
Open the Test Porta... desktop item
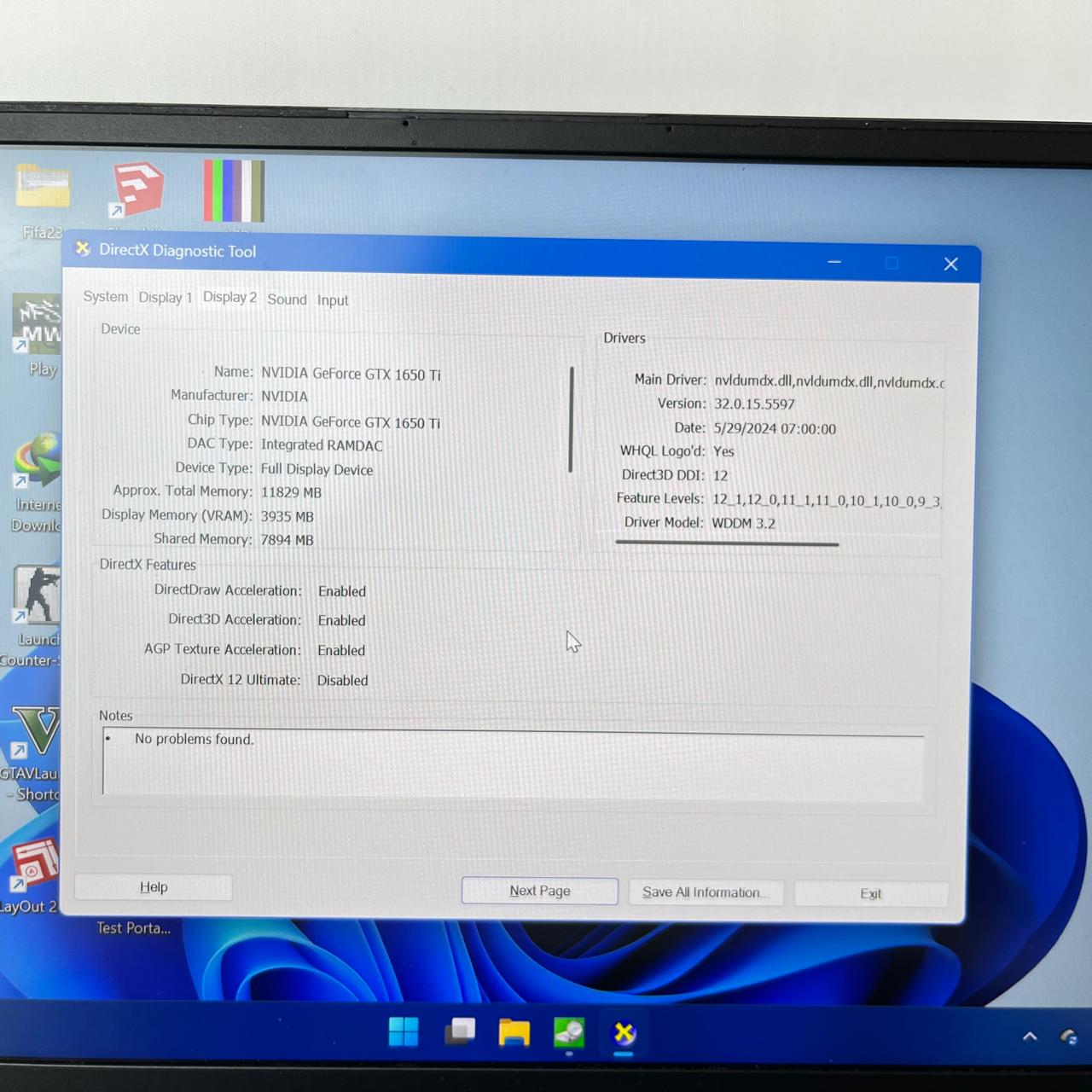pyautogui.click(x=133, y=928)
